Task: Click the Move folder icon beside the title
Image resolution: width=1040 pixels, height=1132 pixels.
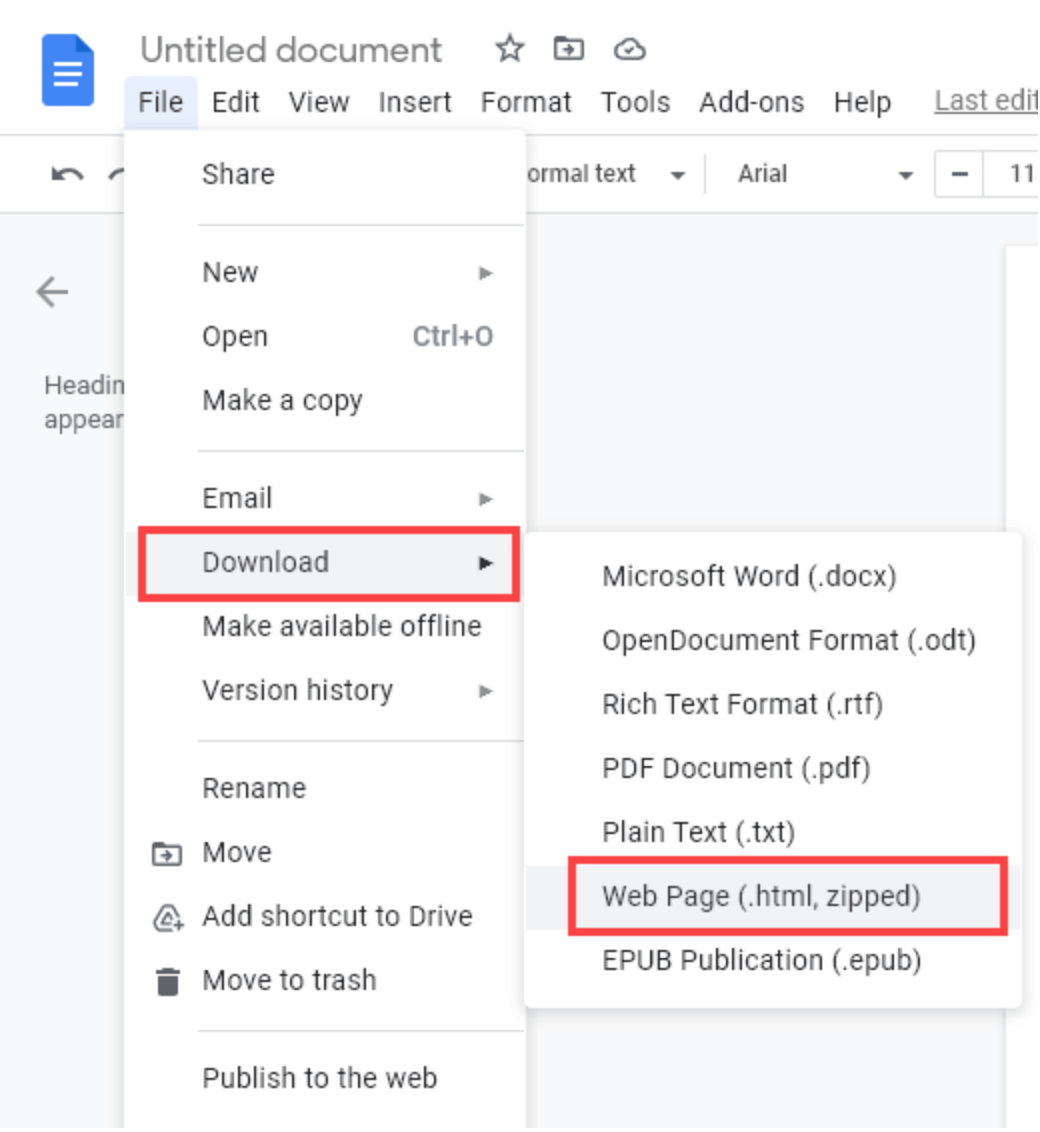Action: (569, 49)
